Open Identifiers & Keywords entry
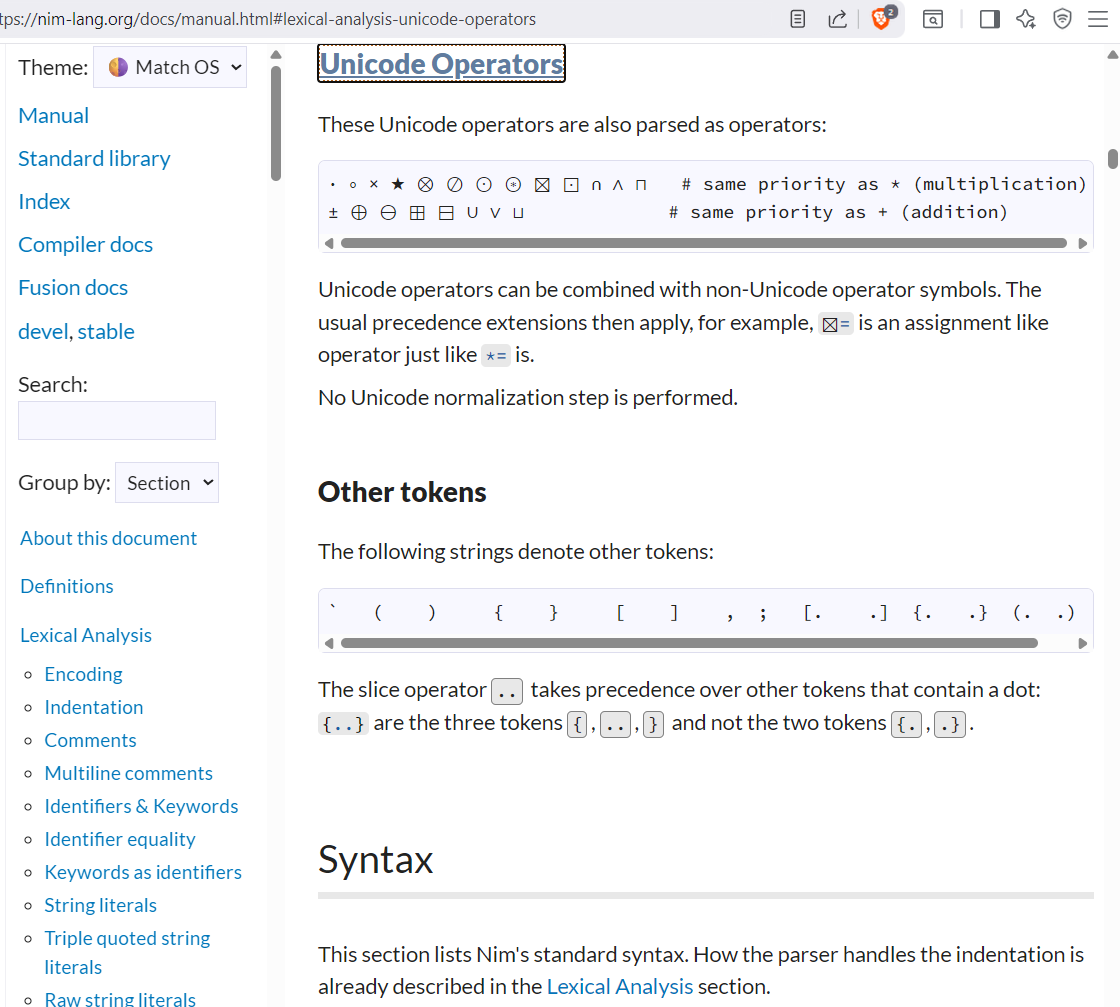Image resolution: width=1120 pixels, height=1007 pixels. click(x=141, y=806)
